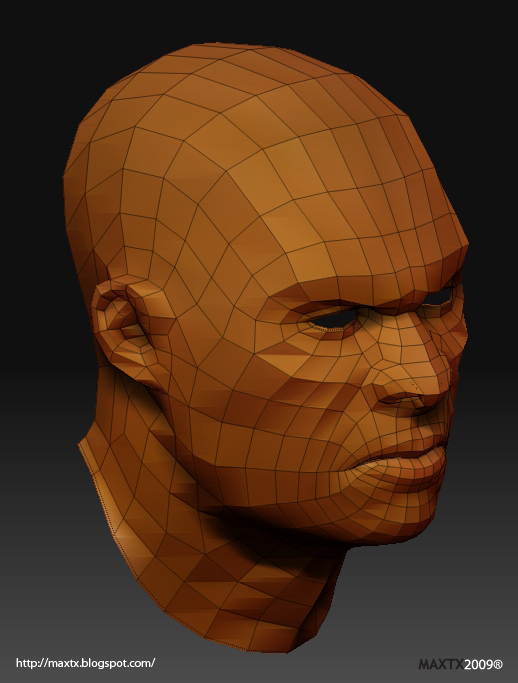Open the maxtx.blogspot.com link
Image resolution: width=518 pixels, height=683 pixels.
coord(85,663)
